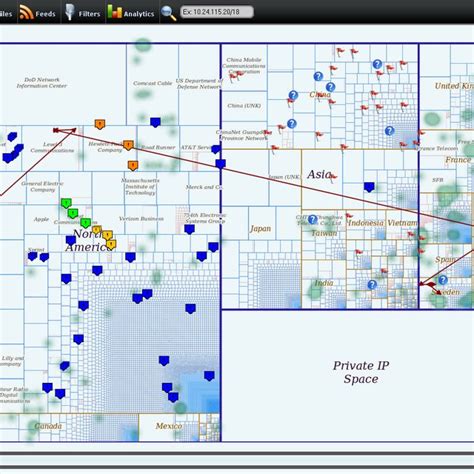
Task: Select the Apple block label
Action: click(41, 219)
